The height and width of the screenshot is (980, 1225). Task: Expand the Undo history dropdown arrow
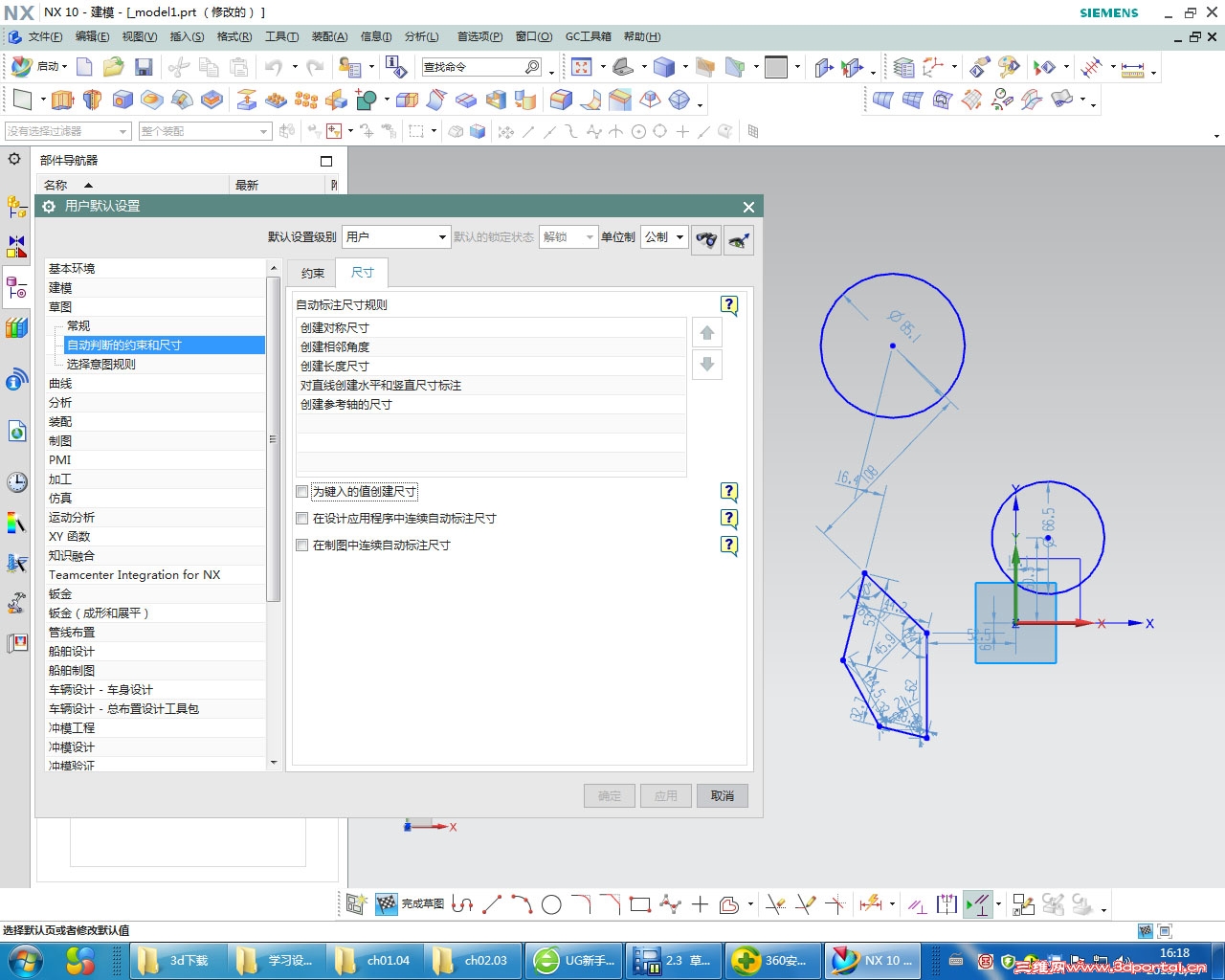[295, 67]
